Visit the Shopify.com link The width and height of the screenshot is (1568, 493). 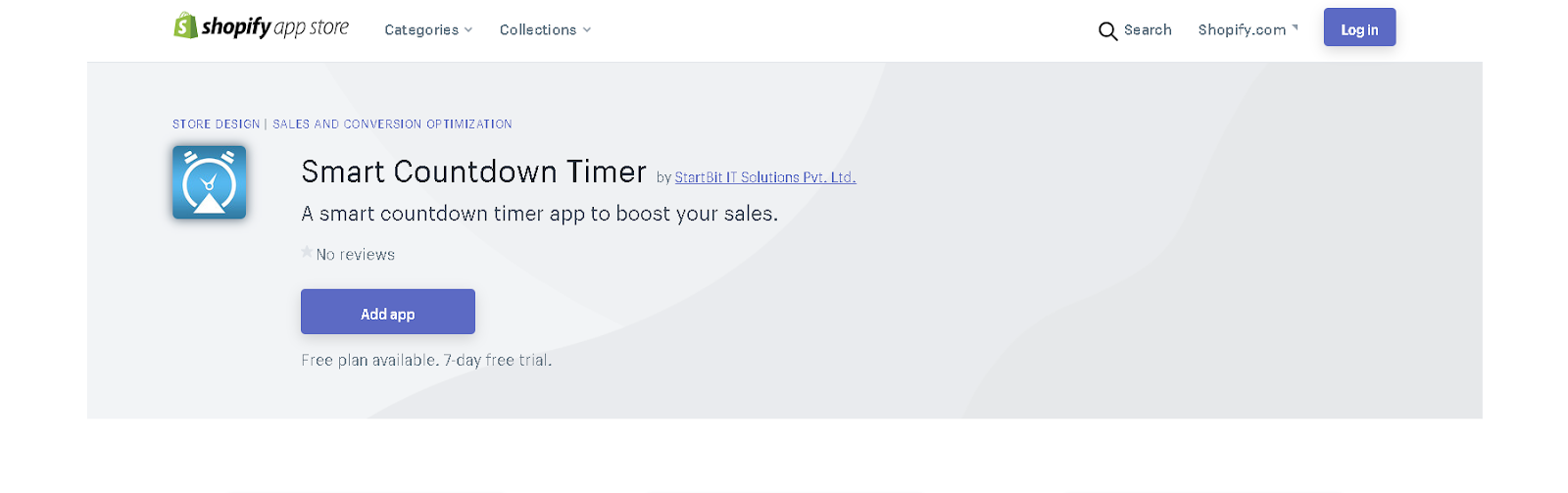(1242, 30)
